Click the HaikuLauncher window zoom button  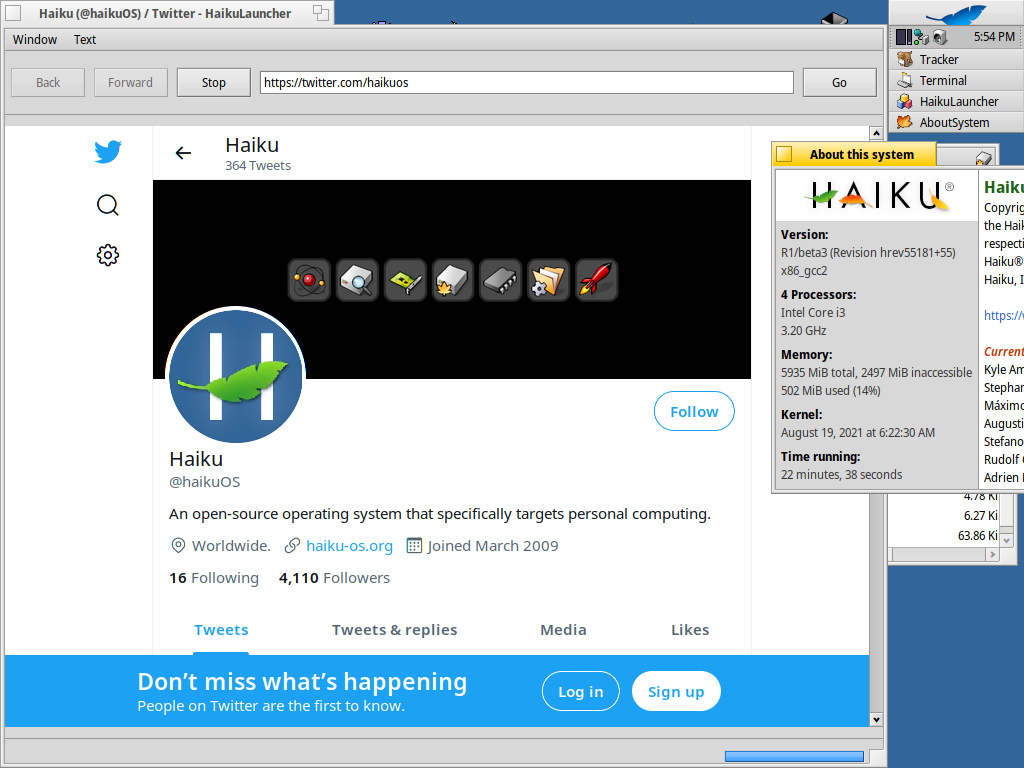[x=321, y=12]
